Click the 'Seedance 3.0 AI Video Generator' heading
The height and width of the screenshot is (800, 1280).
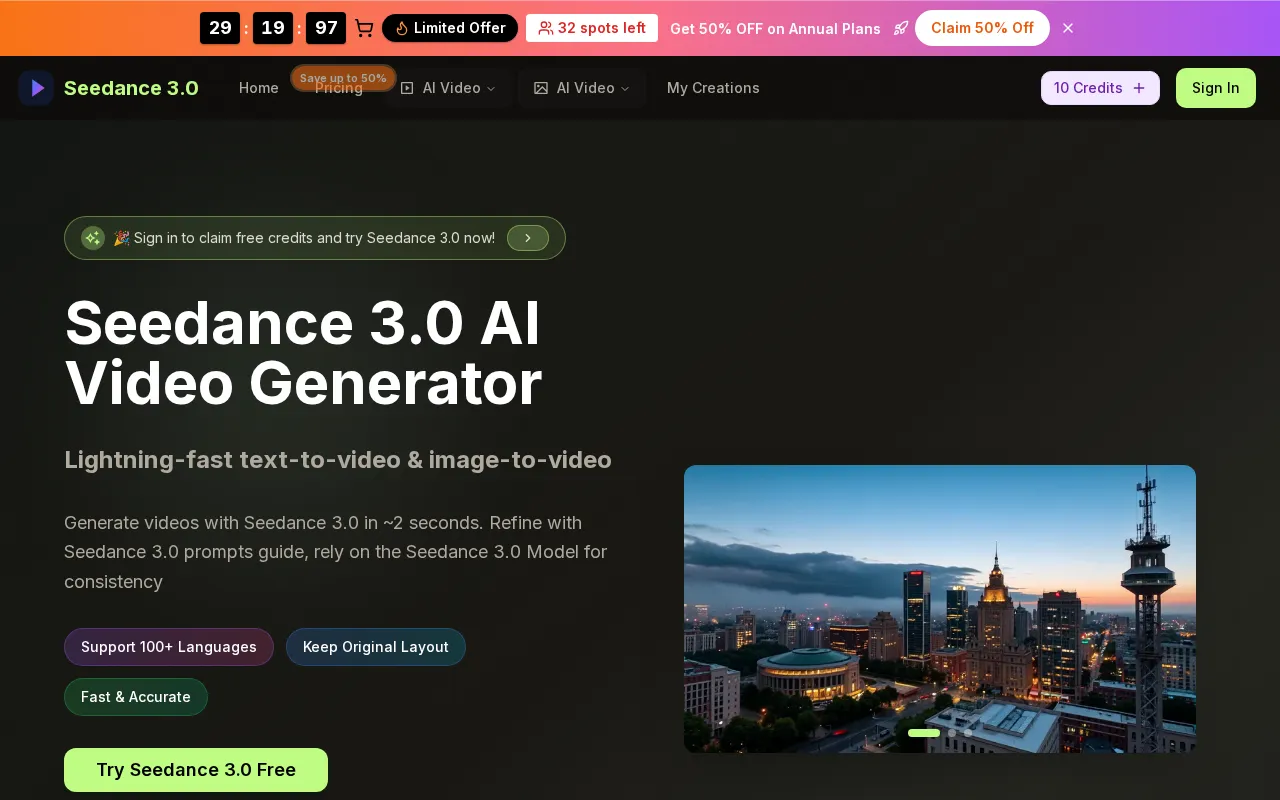303,353
